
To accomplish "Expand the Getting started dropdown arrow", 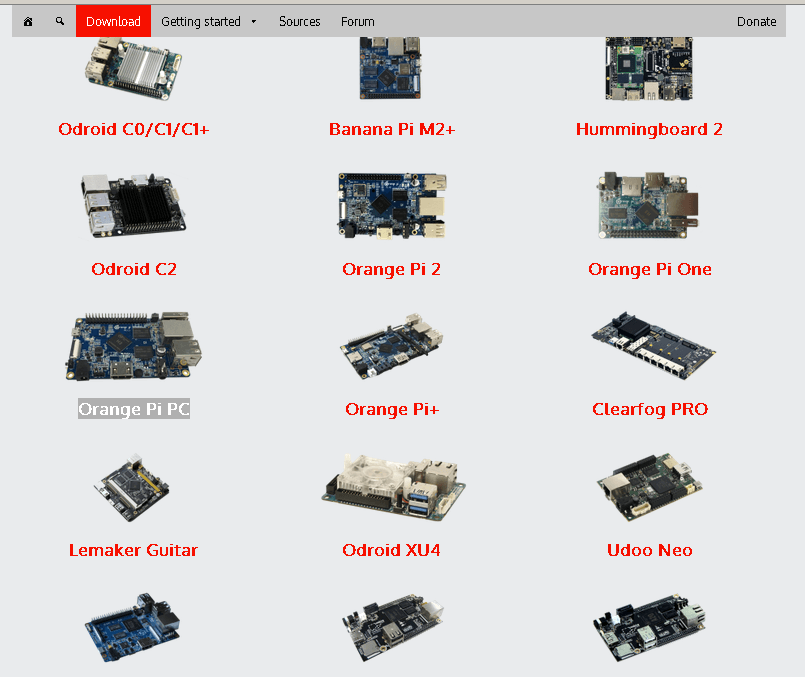I will tap(254, 22).
